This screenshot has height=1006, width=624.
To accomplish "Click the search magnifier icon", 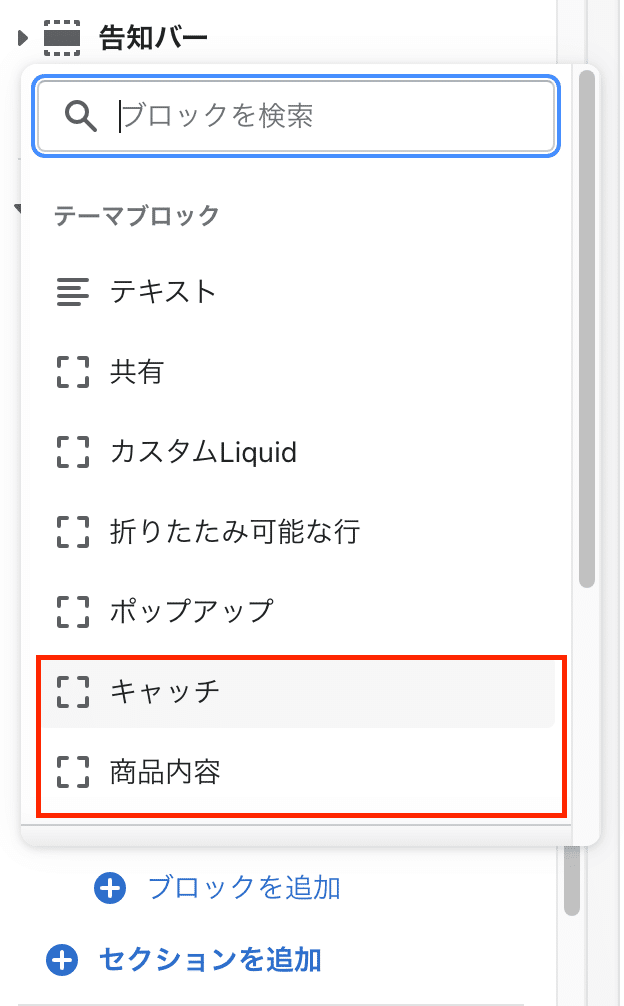I will click(81, 117).
